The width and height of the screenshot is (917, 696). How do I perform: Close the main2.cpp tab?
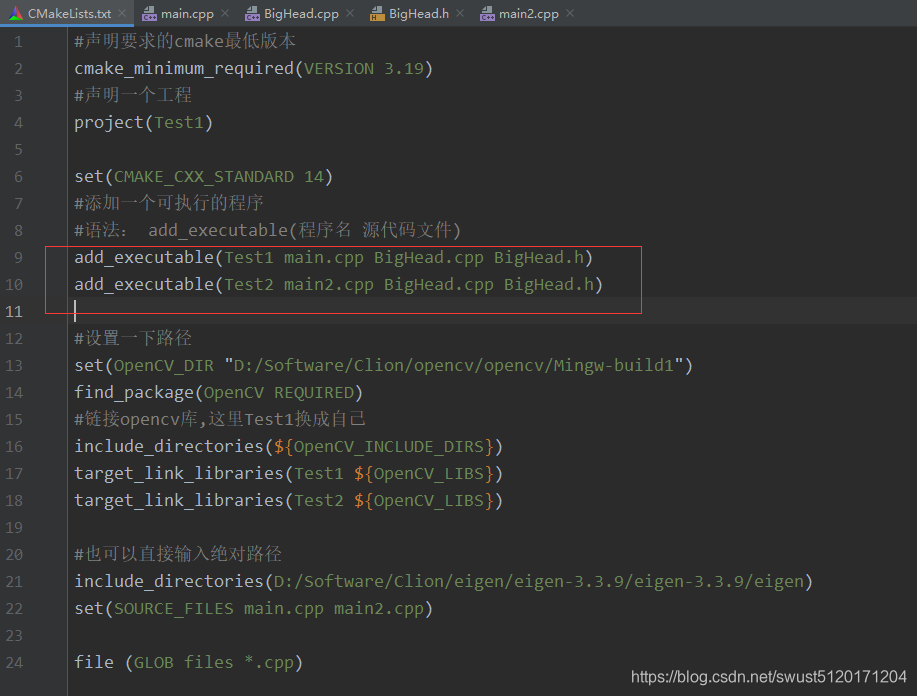tap(569, 13)
